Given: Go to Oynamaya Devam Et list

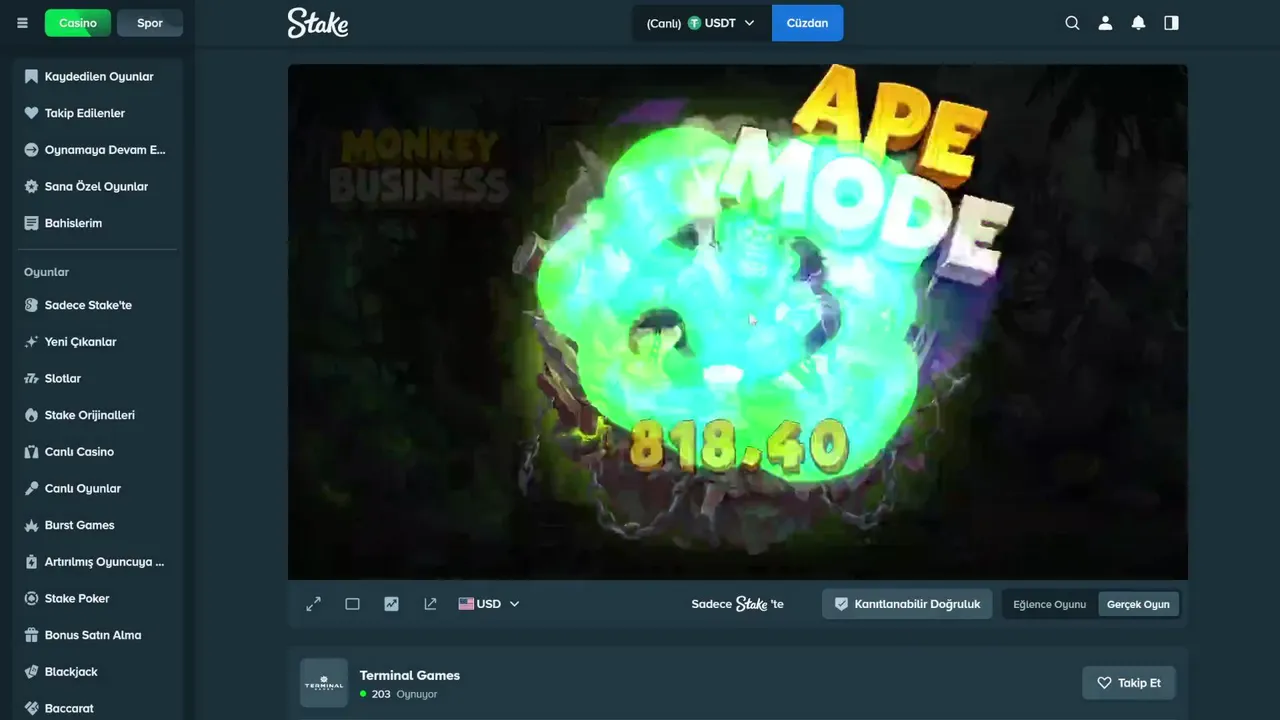Looking at the screenshot, I should [98, 150].
